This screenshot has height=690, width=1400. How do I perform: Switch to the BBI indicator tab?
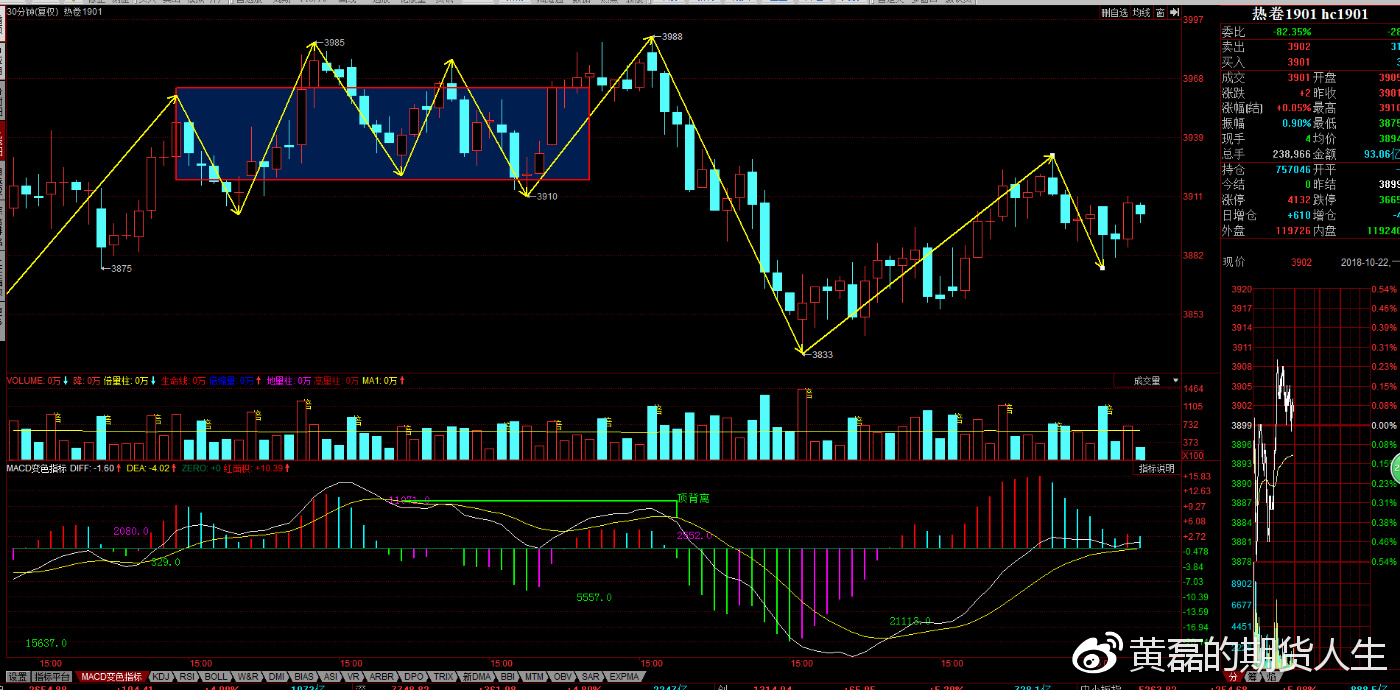tap(507, 677)
